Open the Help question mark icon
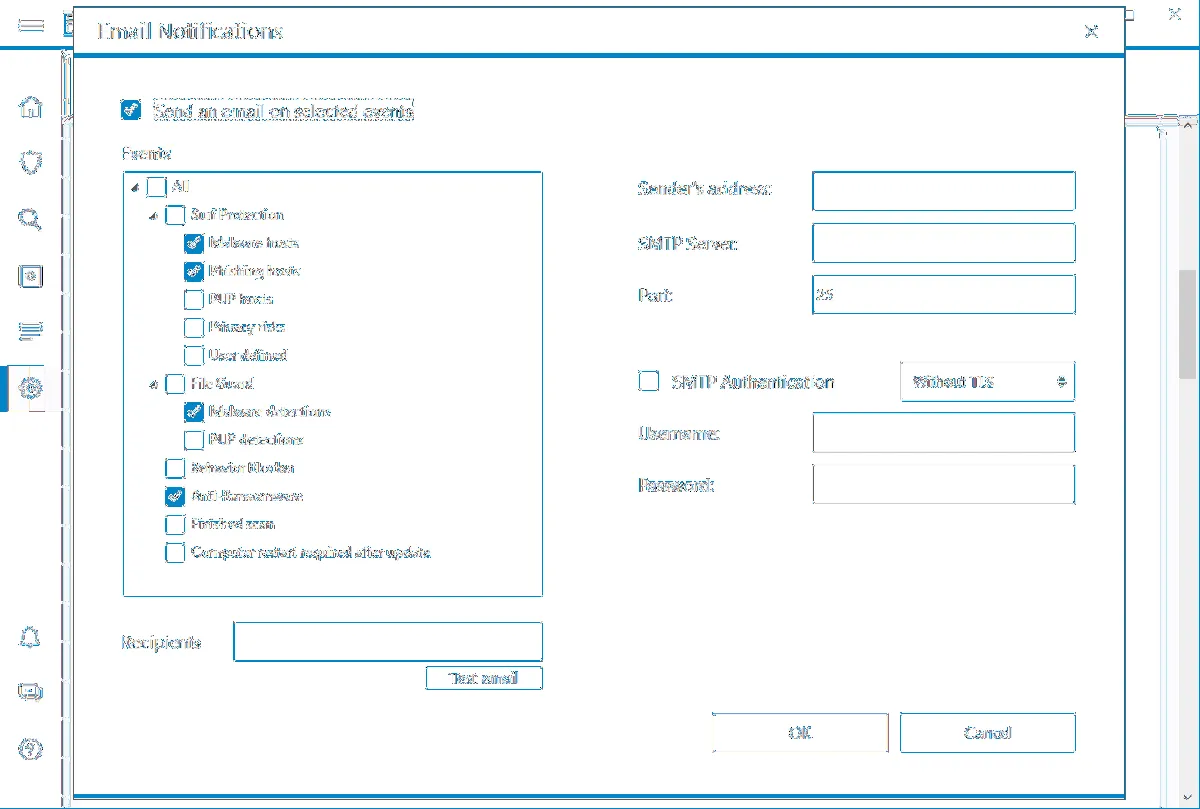This screenshot has height=809, width=1200. click(31, 748)
